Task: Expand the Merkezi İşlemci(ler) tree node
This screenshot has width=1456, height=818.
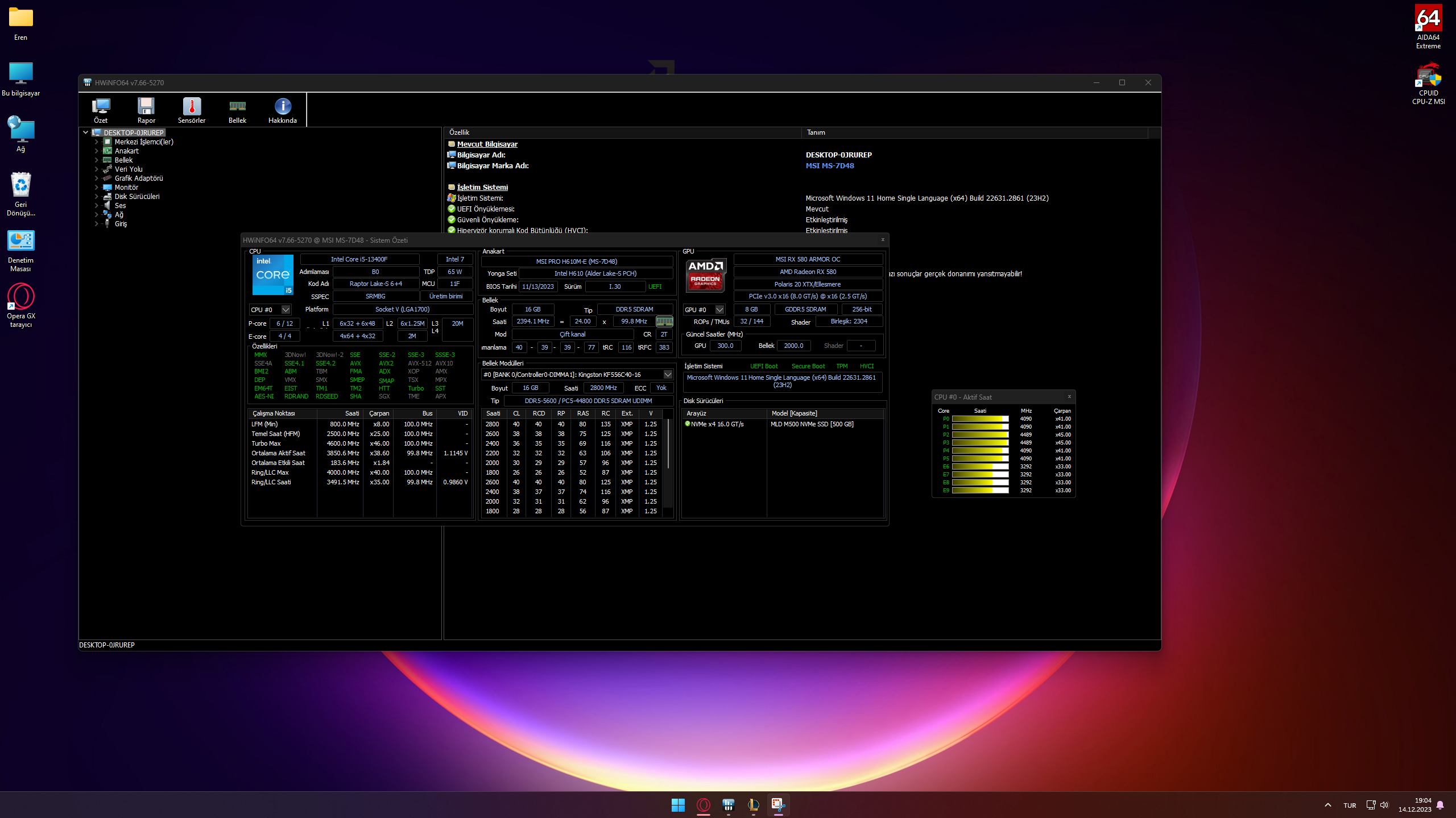Action: (96, 142)
